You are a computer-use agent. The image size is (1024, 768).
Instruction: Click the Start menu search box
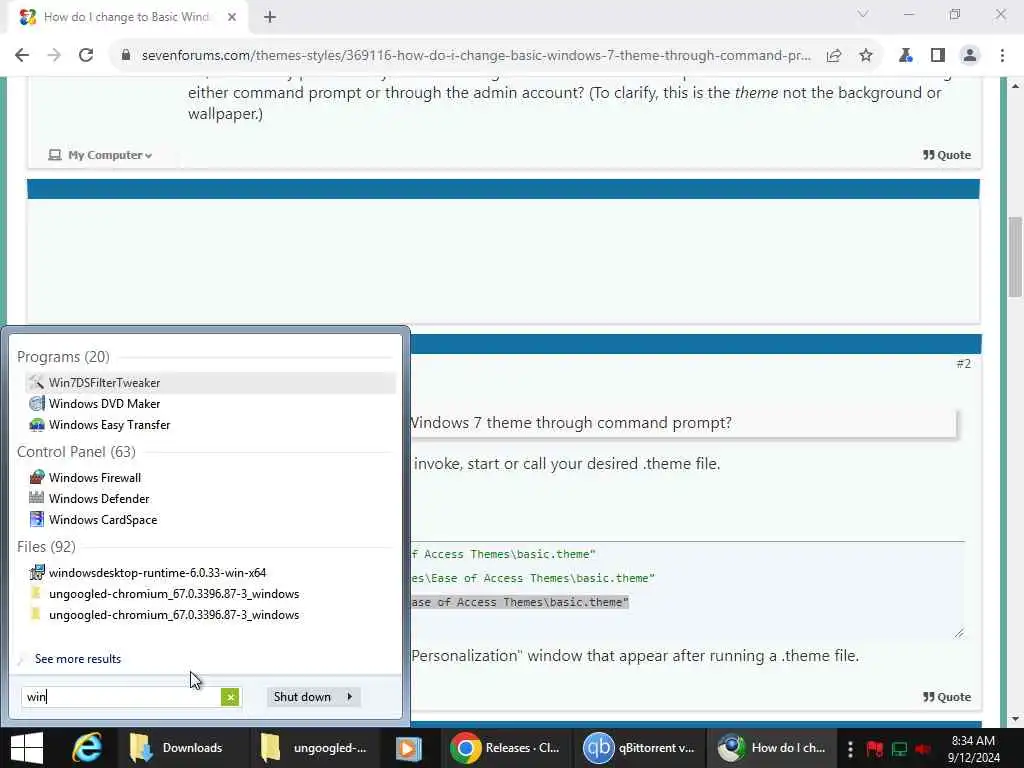(121, 697)
